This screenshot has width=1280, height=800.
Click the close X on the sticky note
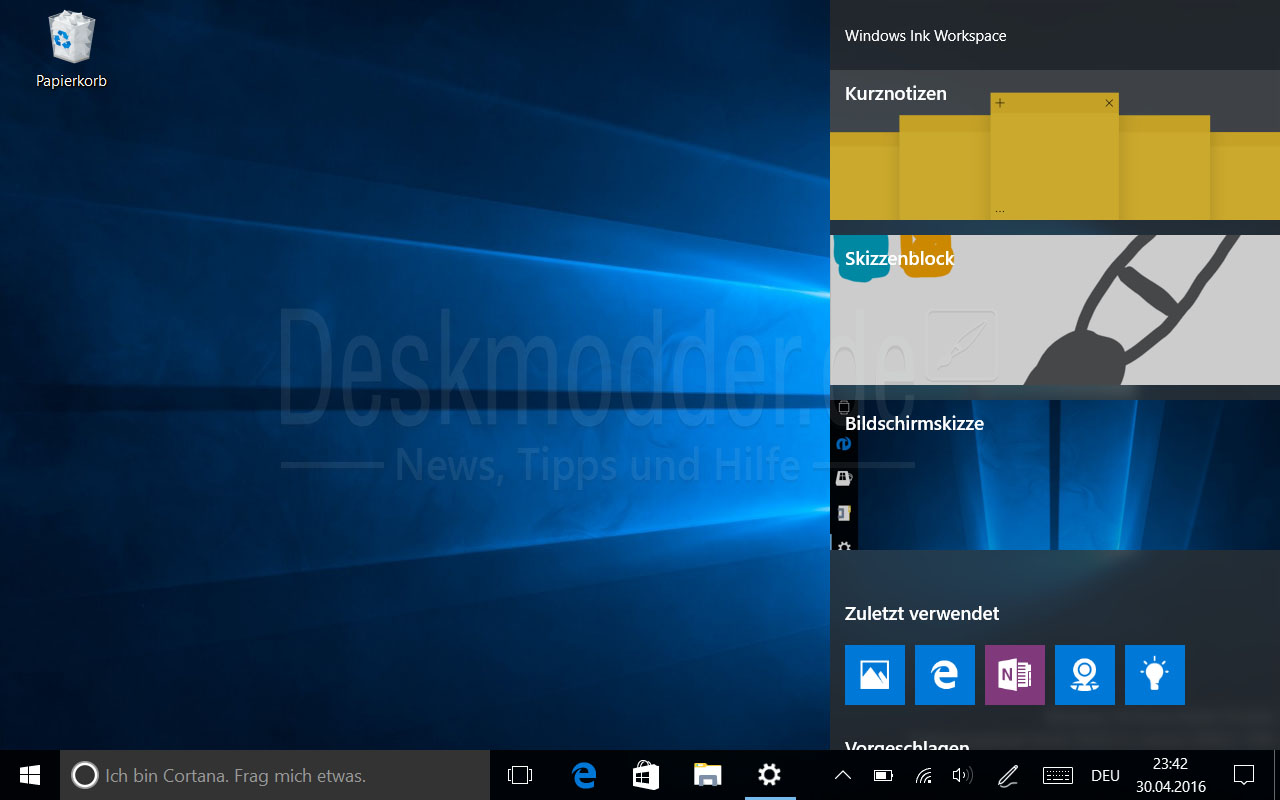point(1109,103)
